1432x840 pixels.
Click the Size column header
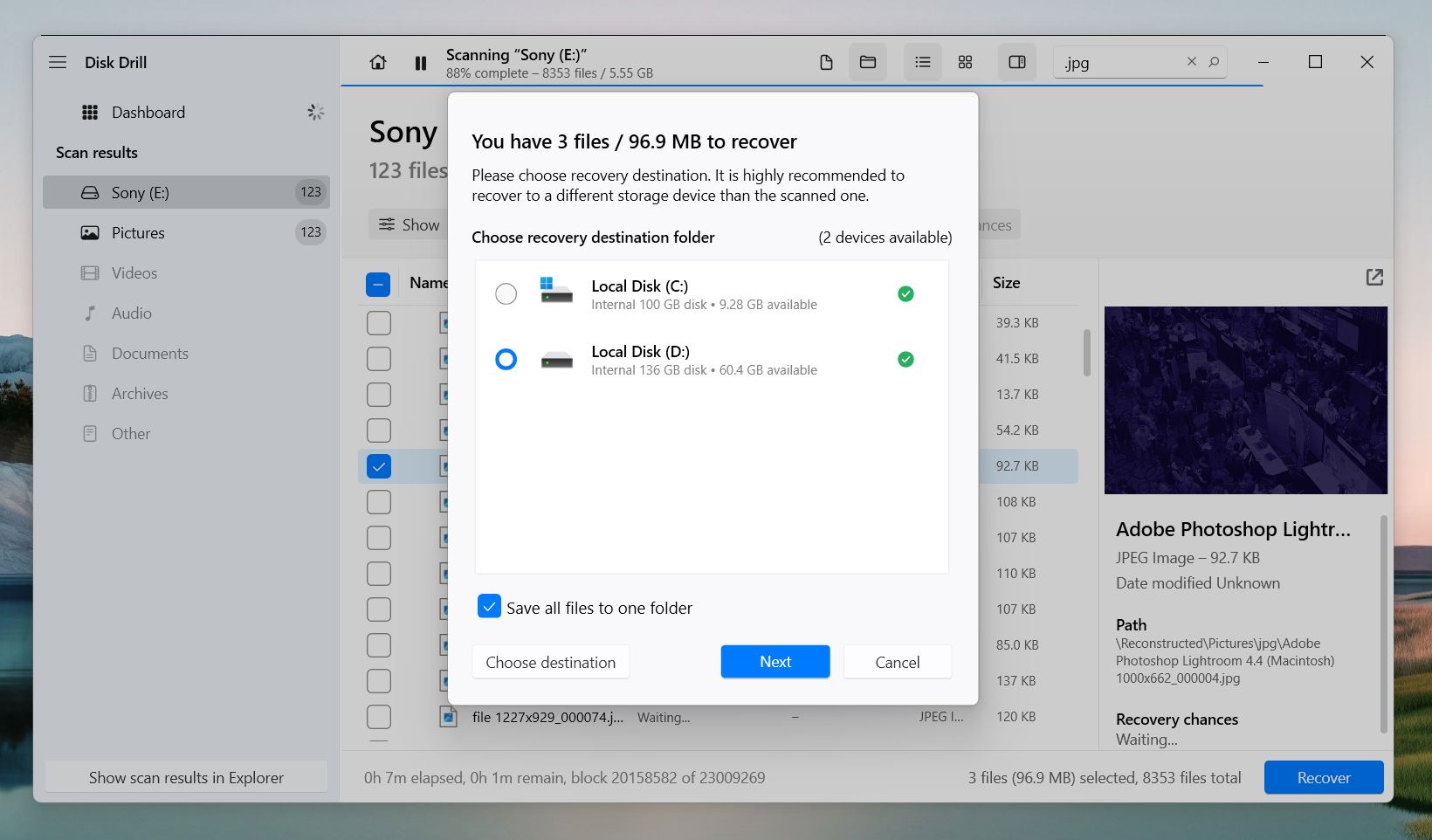(1006, 282)
